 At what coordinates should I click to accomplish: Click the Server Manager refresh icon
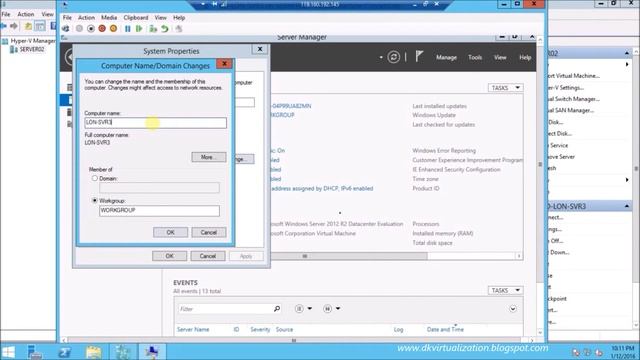[393, 57]
